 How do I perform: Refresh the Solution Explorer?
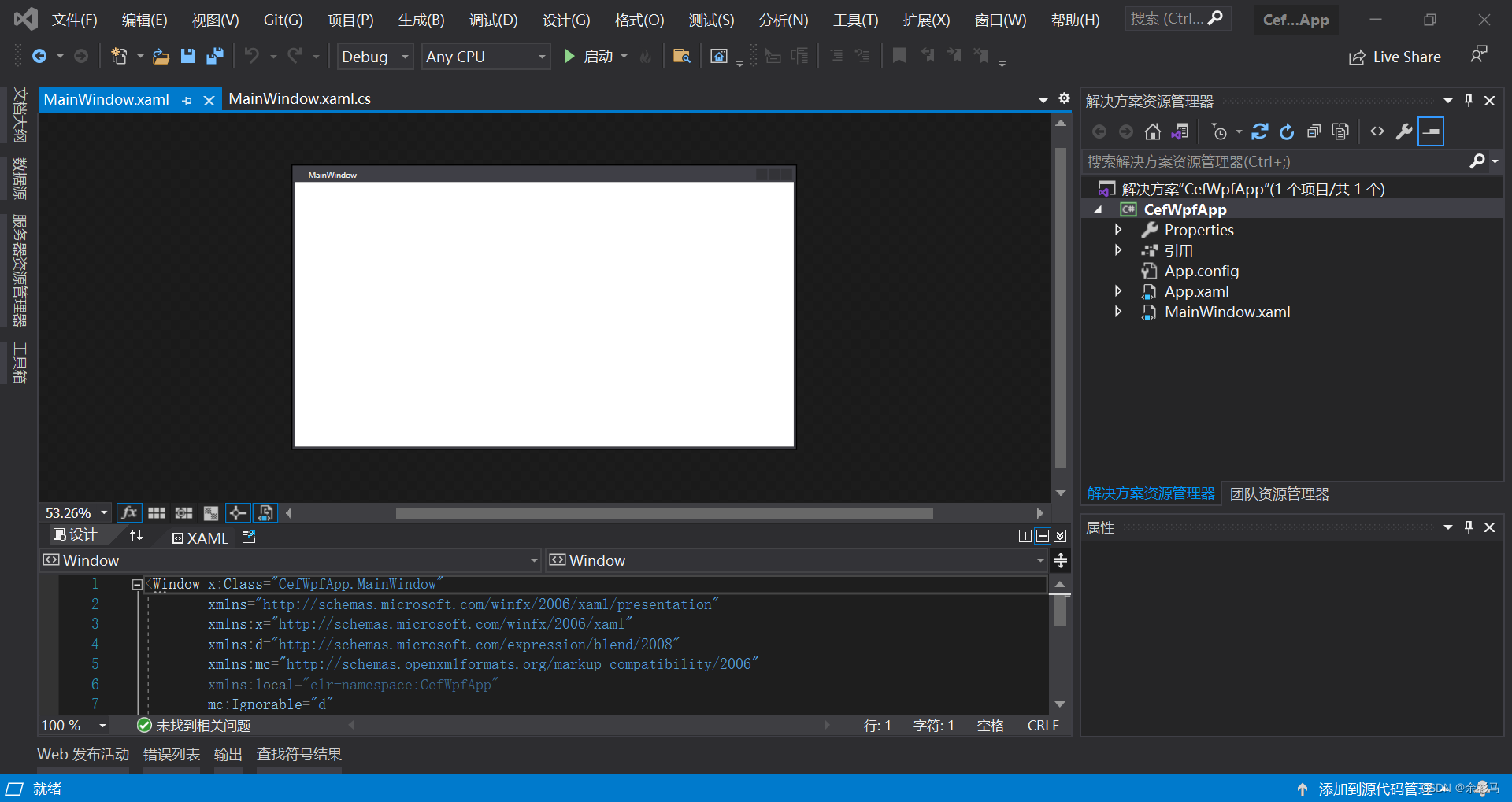pos(1286,131)
